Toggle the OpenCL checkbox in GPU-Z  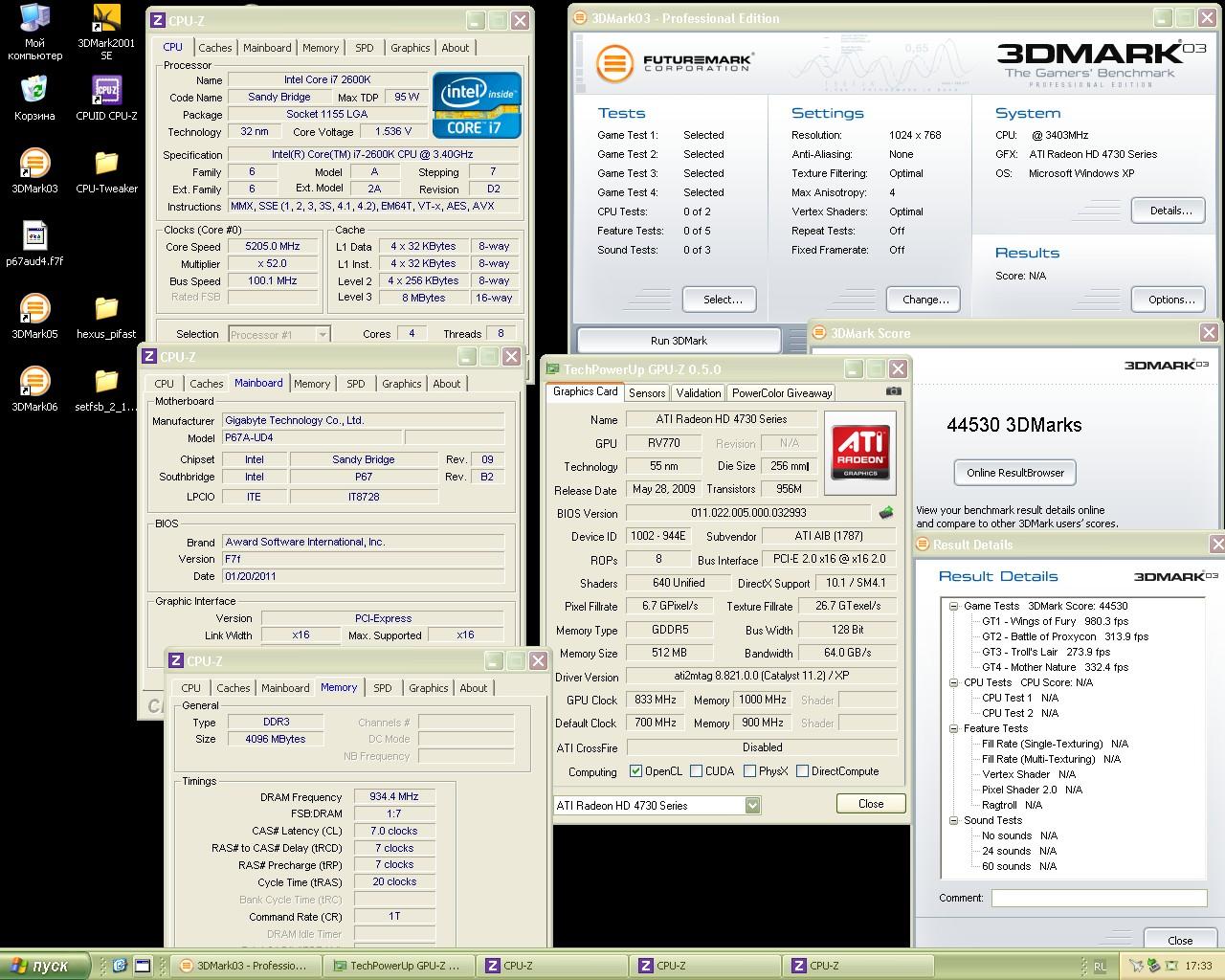(x=635, y=771)
